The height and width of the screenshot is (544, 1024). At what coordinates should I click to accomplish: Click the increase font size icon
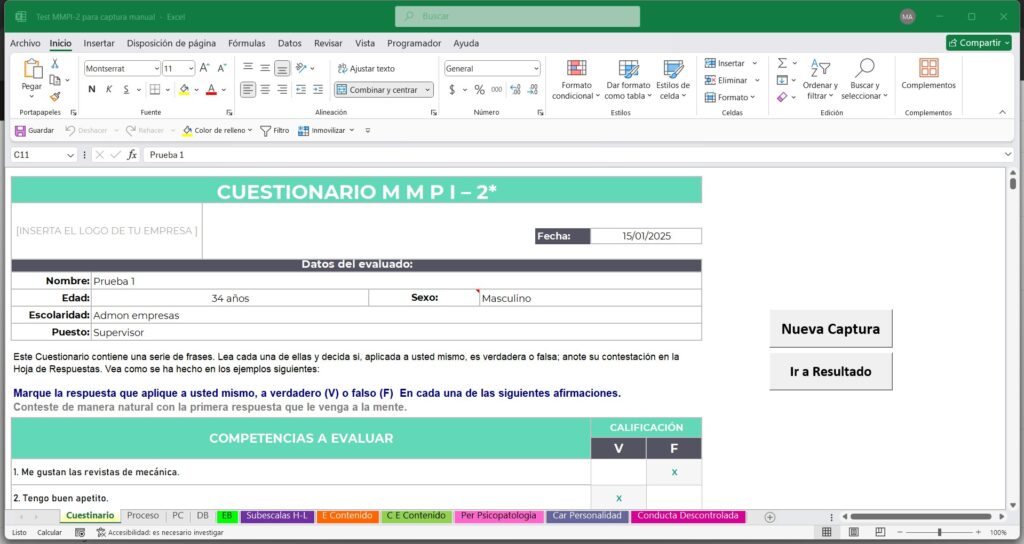coord(205,68)
